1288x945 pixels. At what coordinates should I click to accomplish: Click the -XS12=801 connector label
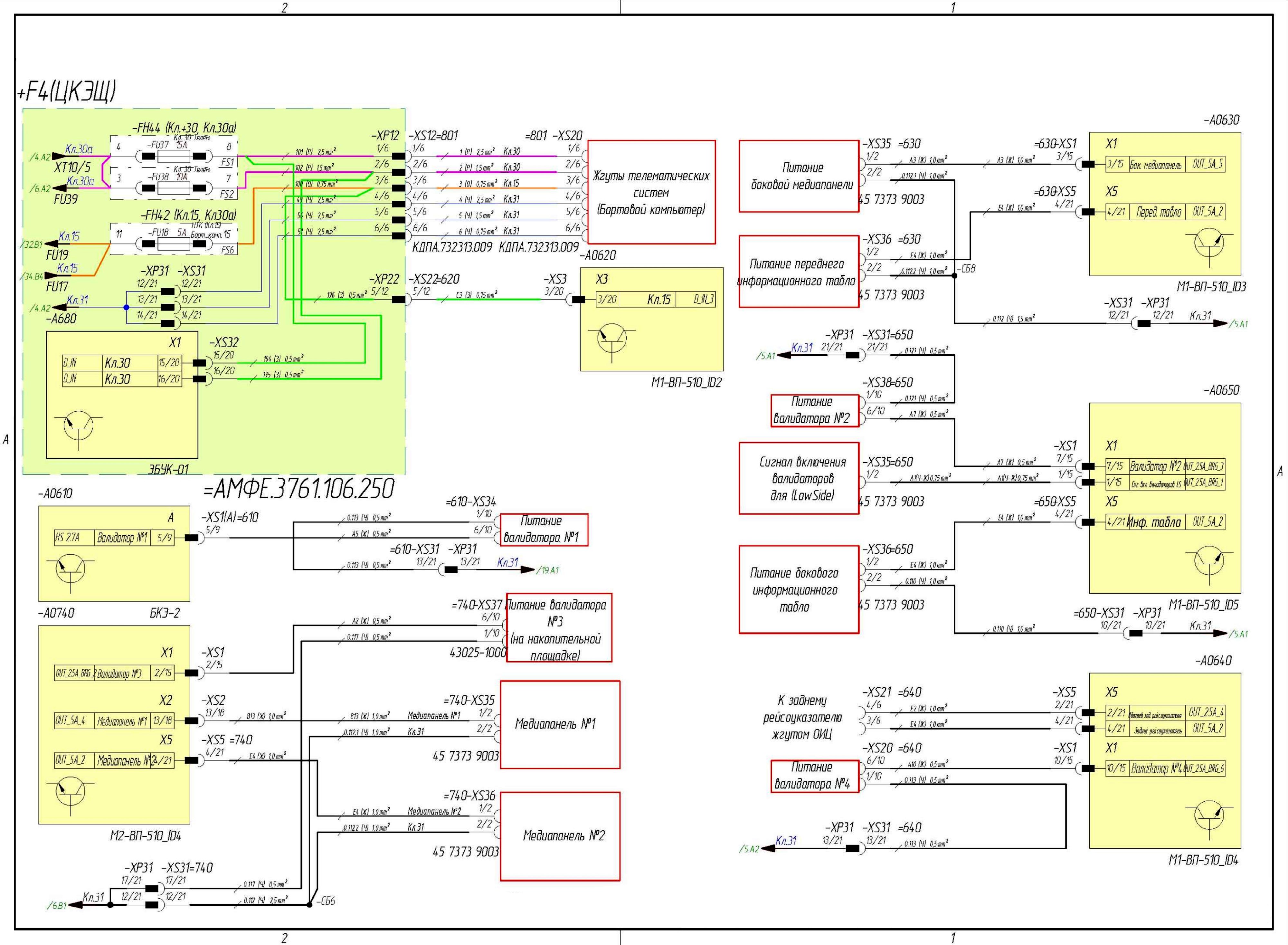433,136
